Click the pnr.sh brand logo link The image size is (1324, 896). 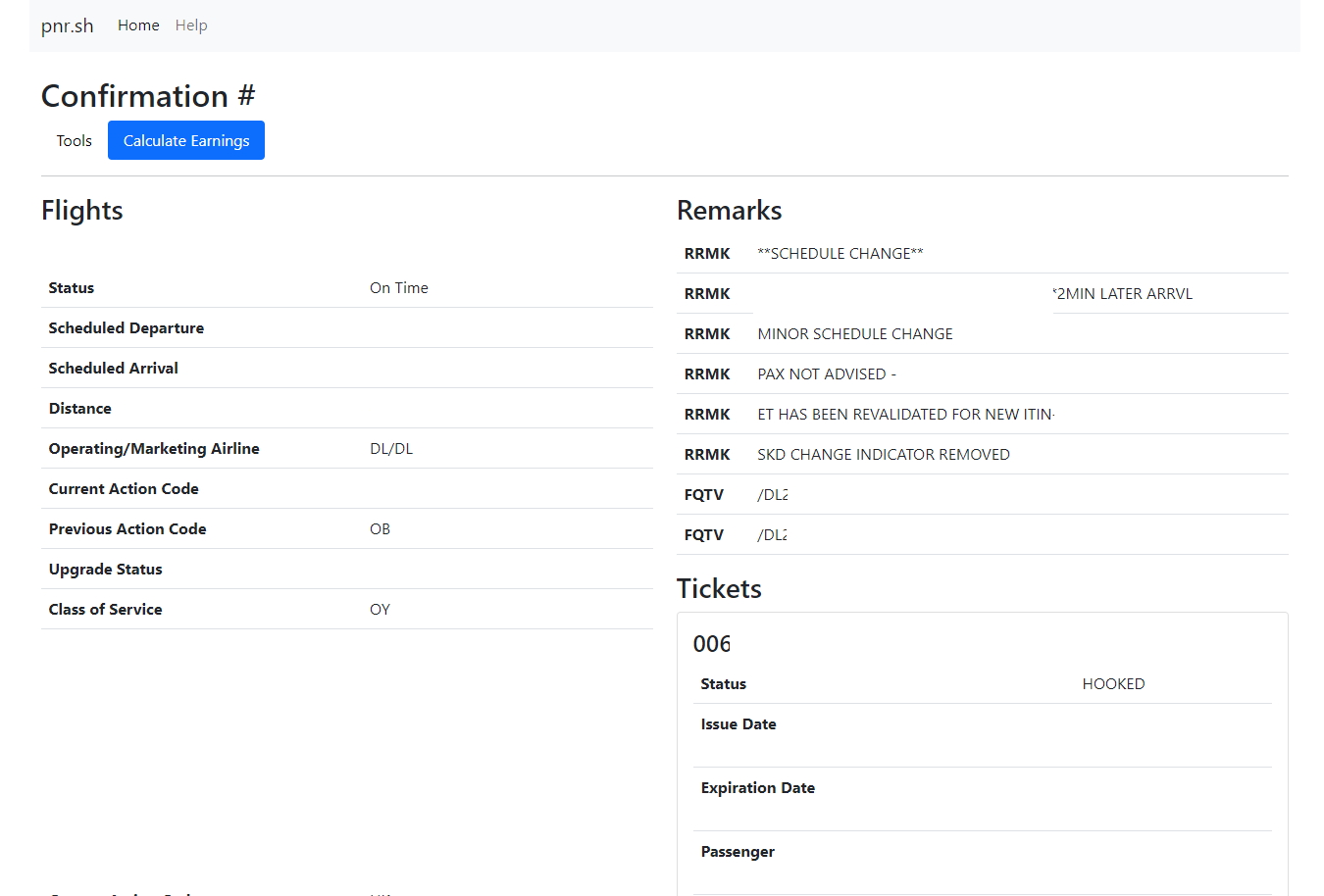68,25
